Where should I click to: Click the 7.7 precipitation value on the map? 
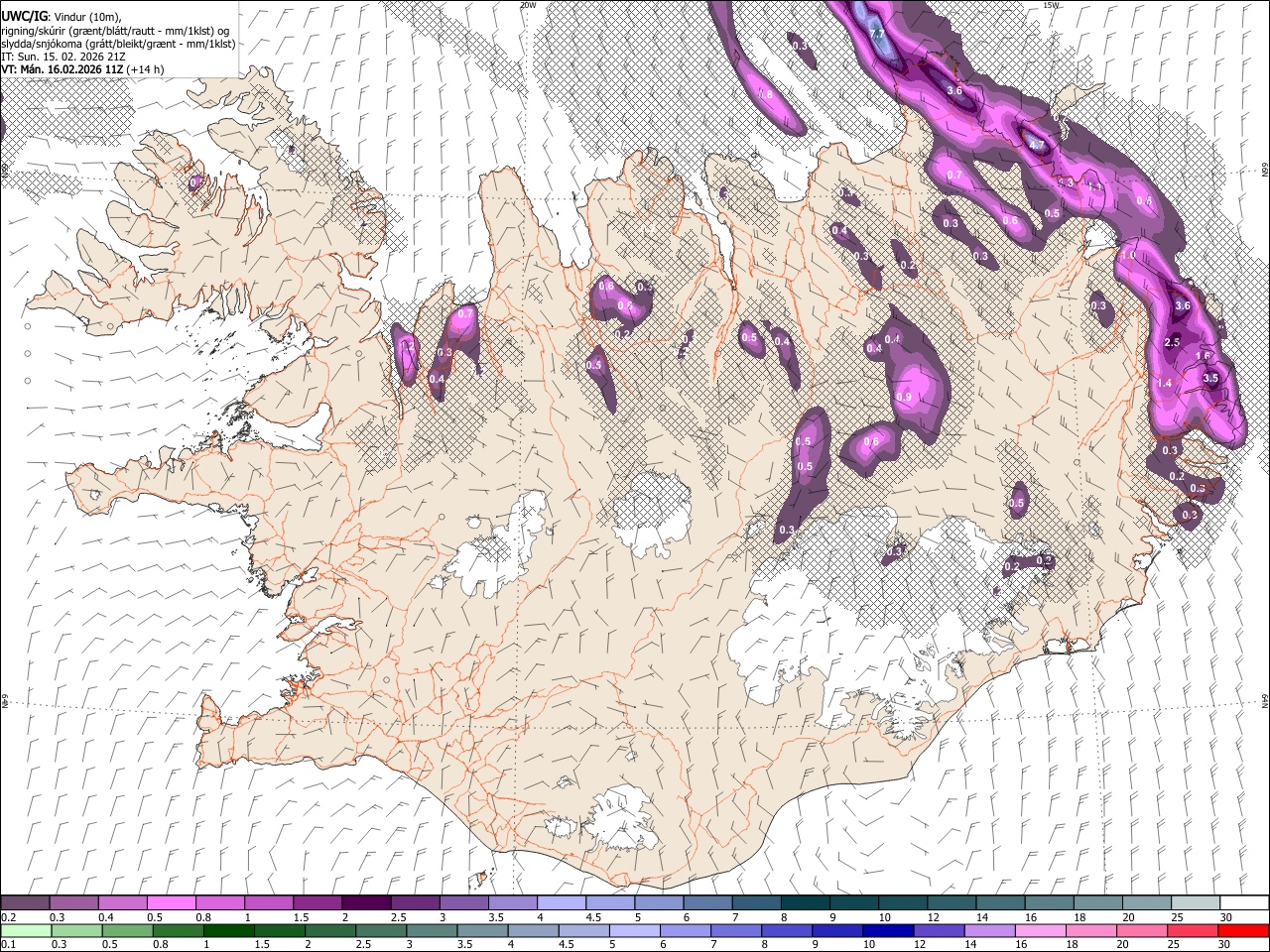[x=877, y=33]
